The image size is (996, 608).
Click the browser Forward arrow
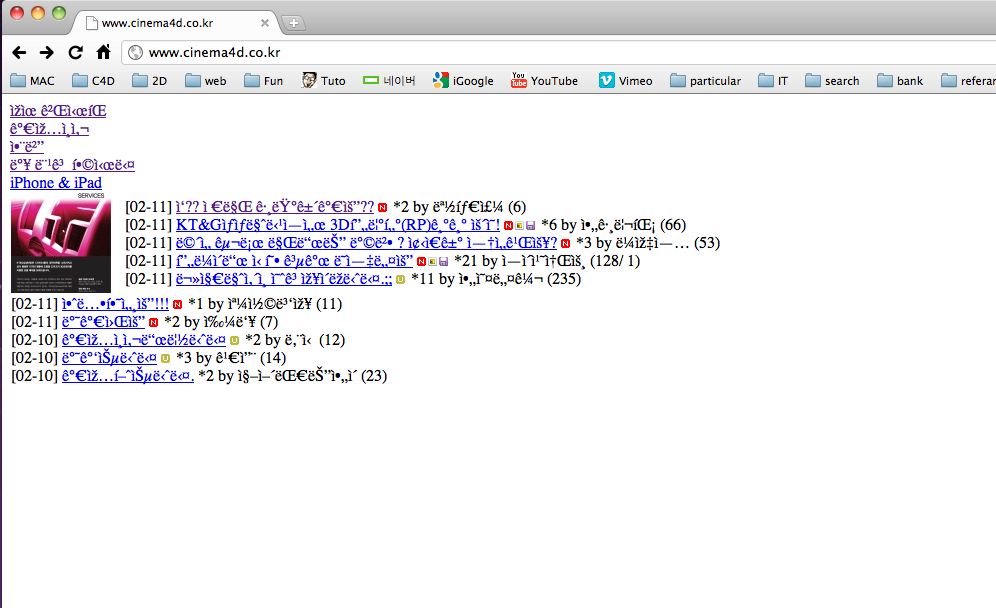point(46,53)
